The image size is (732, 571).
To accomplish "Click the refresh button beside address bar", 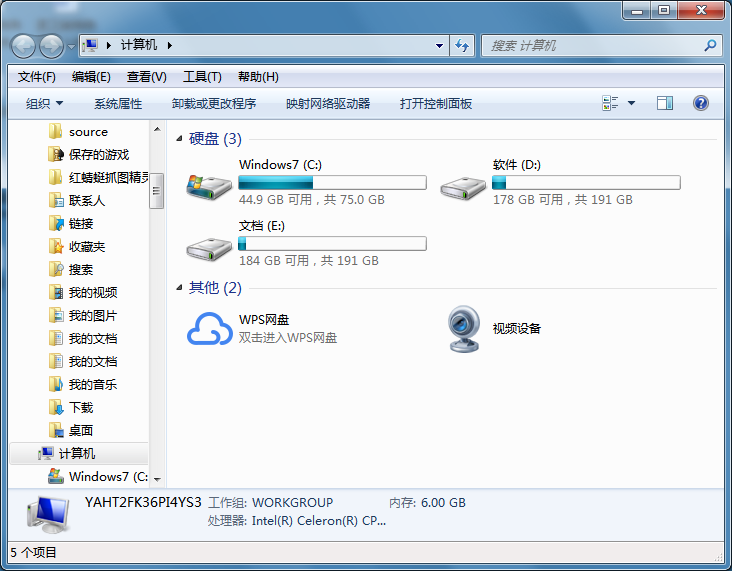I will [x=462, y=45].
